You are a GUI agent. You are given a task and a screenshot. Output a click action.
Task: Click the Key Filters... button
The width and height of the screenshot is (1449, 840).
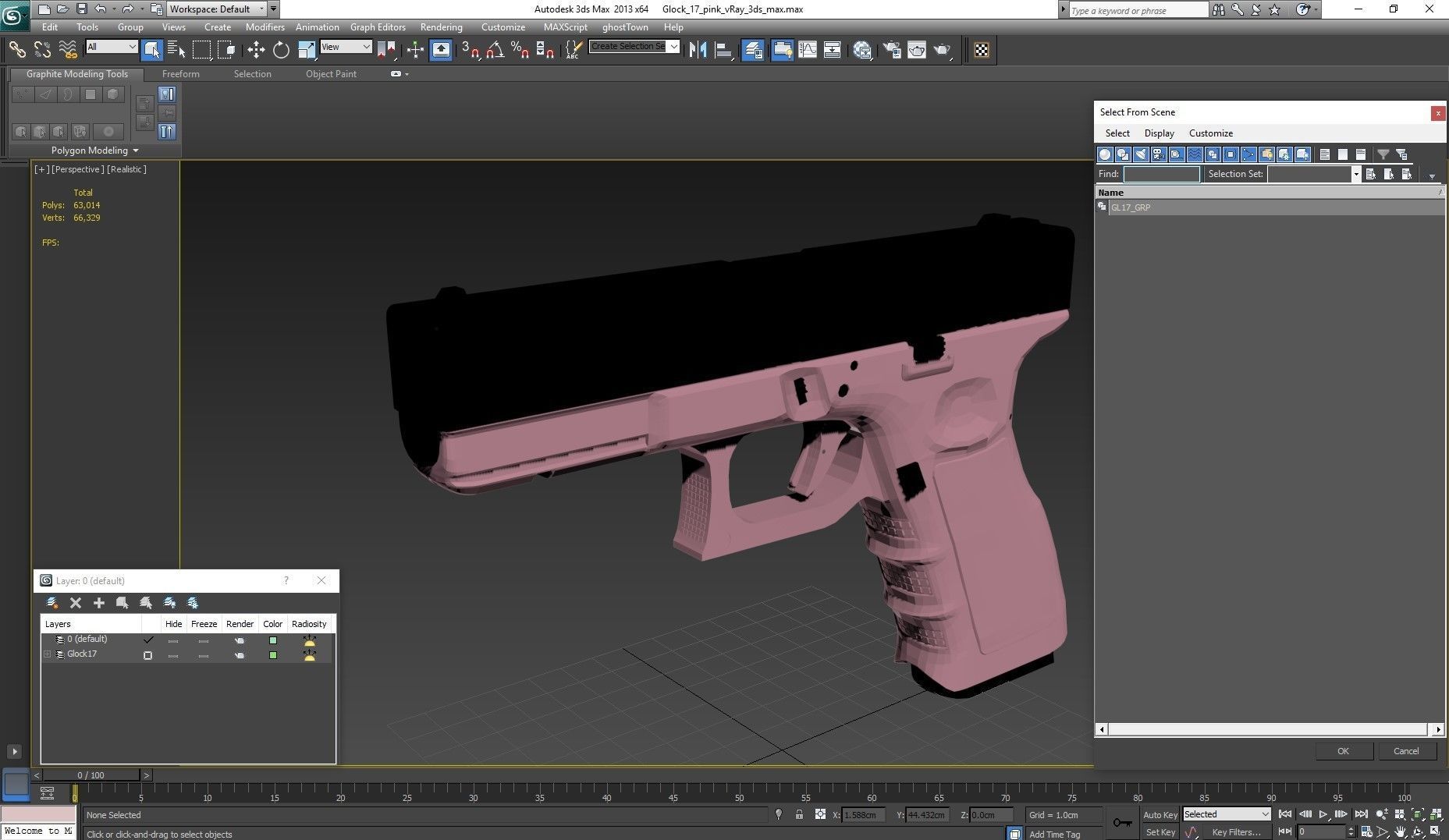tap(1236, 832)
